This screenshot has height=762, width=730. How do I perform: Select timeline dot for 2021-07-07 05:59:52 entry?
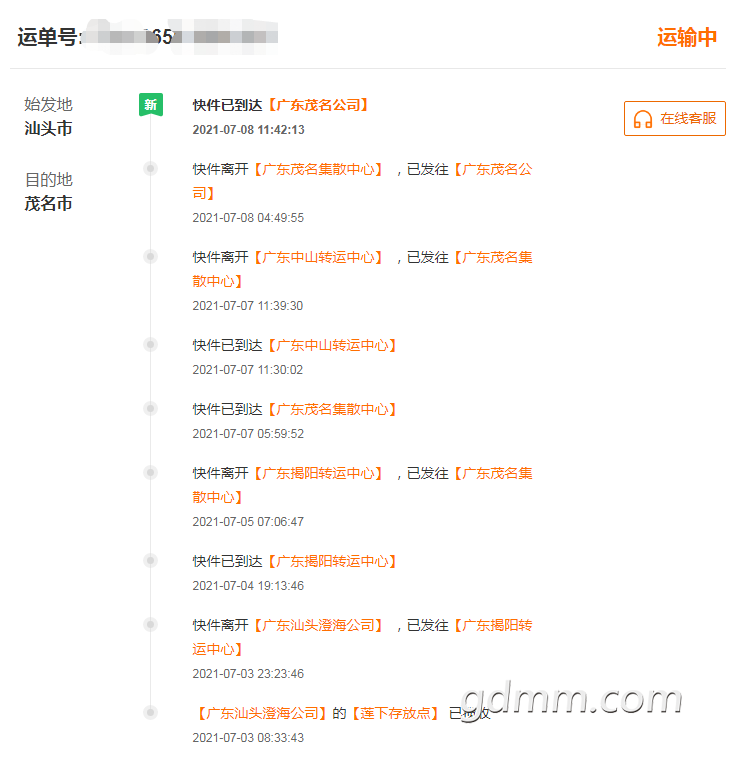(151, 409)
